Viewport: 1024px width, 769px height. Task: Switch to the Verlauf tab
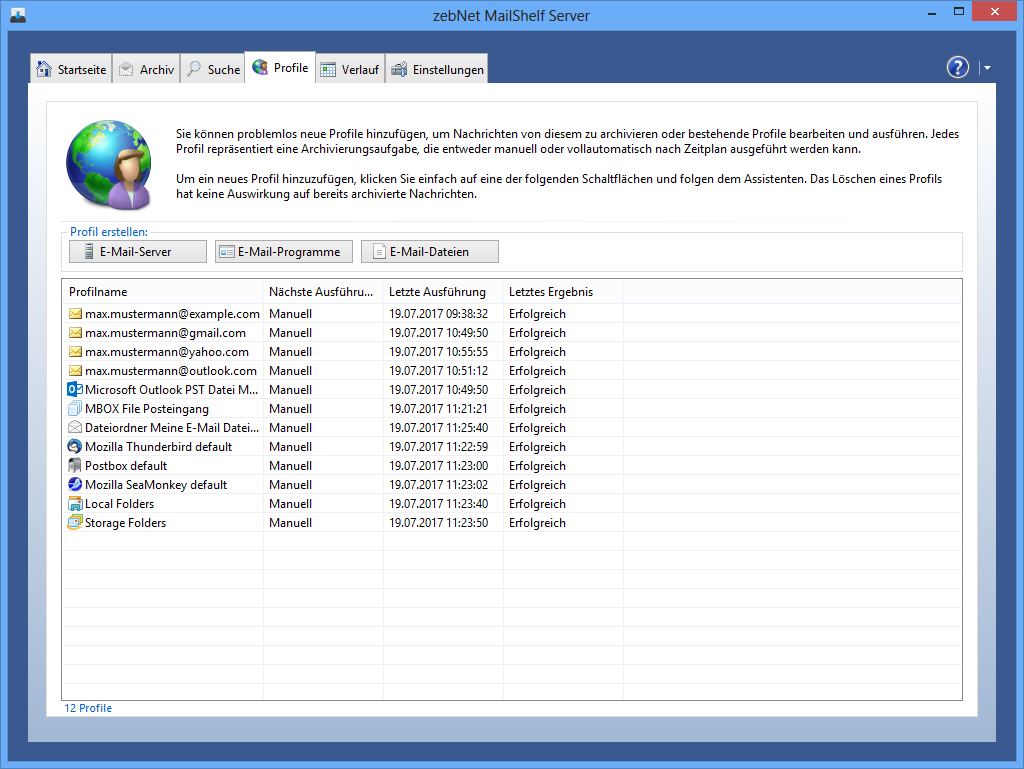[x=350, y=69]
